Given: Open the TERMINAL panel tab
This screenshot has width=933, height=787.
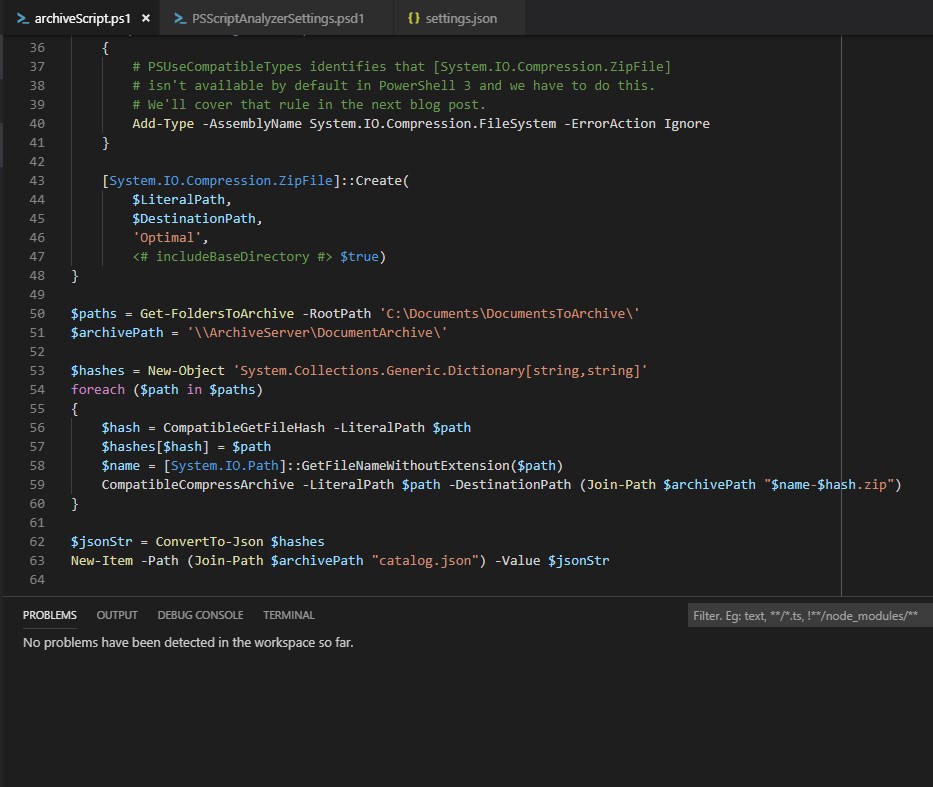Looking at the screenshot, I should (289, 615).
